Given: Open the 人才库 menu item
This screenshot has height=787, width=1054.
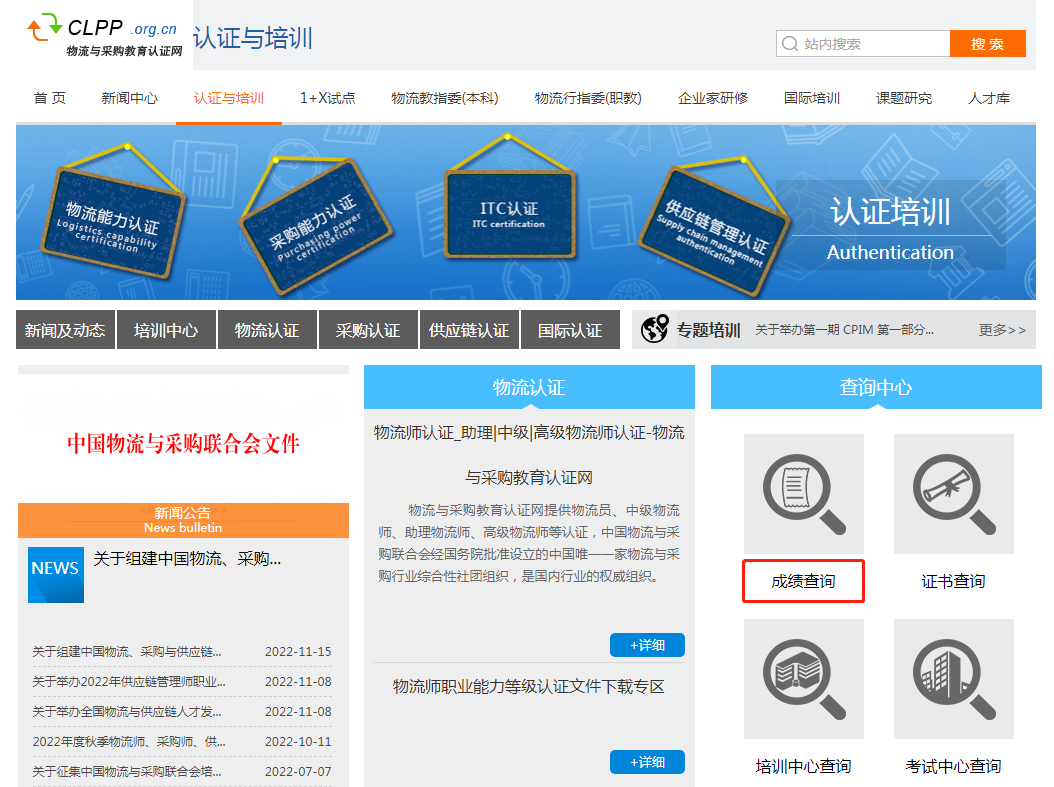Looking at the screenshot, I should [x=989, y=98].
